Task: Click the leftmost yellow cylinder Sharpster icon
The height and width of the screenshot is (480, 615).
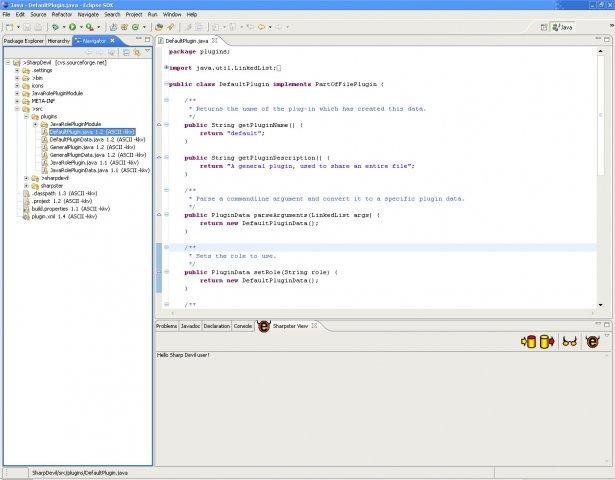Action: pos(527,342)
